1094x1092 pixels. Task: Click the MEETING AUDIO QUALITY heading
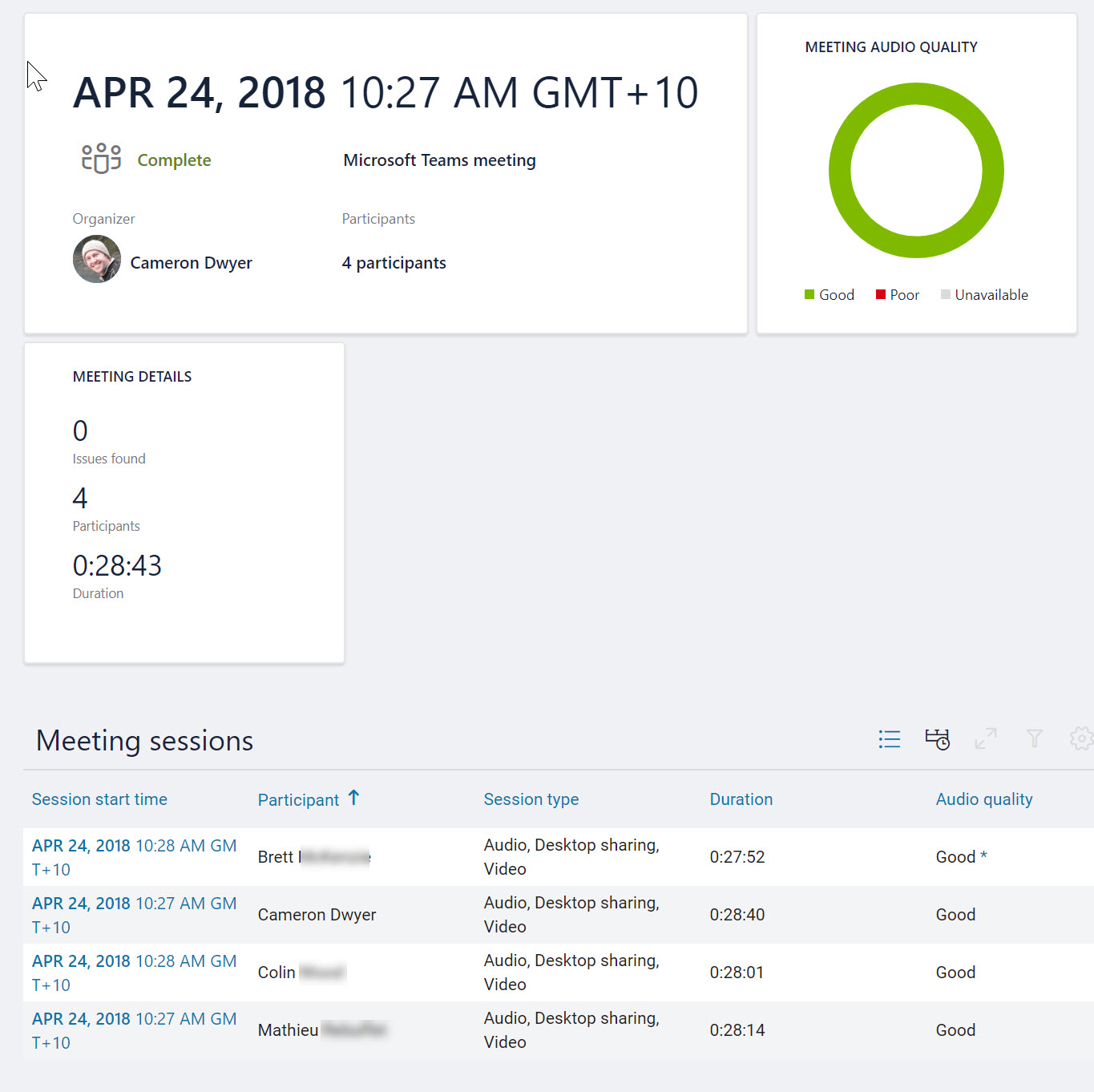tap(891, 47)
